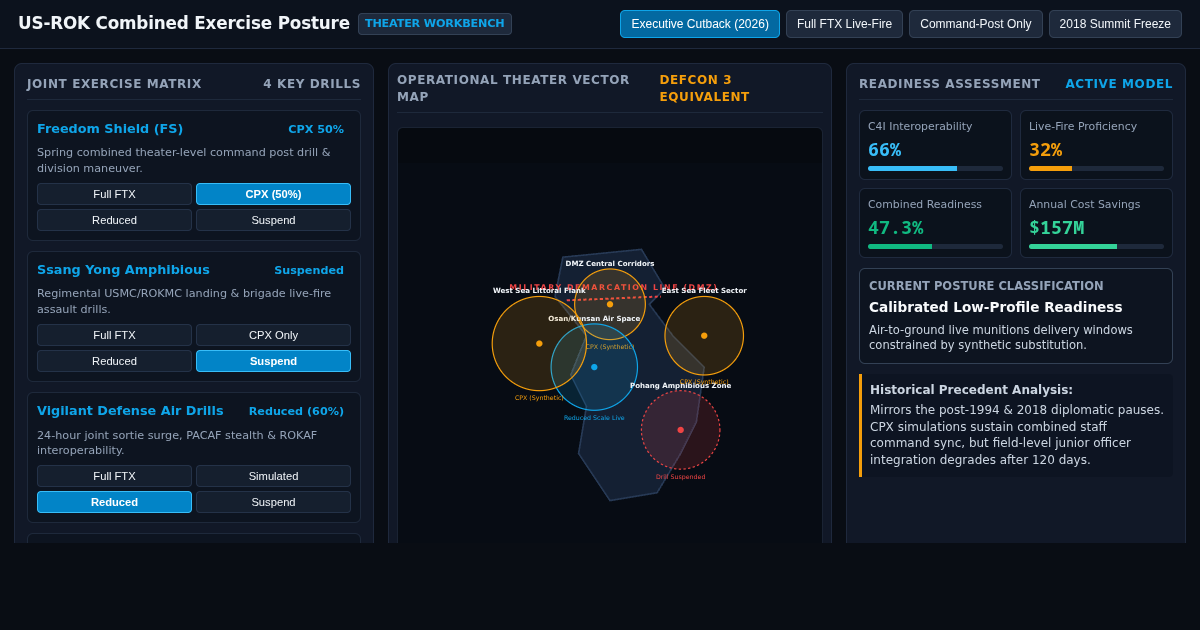The height and width of the screenshot is (630, 1200).
Task: Select the Osan/Kunsan Air Space zone circle
Action: pyautogui.click(x=594, y=367)
